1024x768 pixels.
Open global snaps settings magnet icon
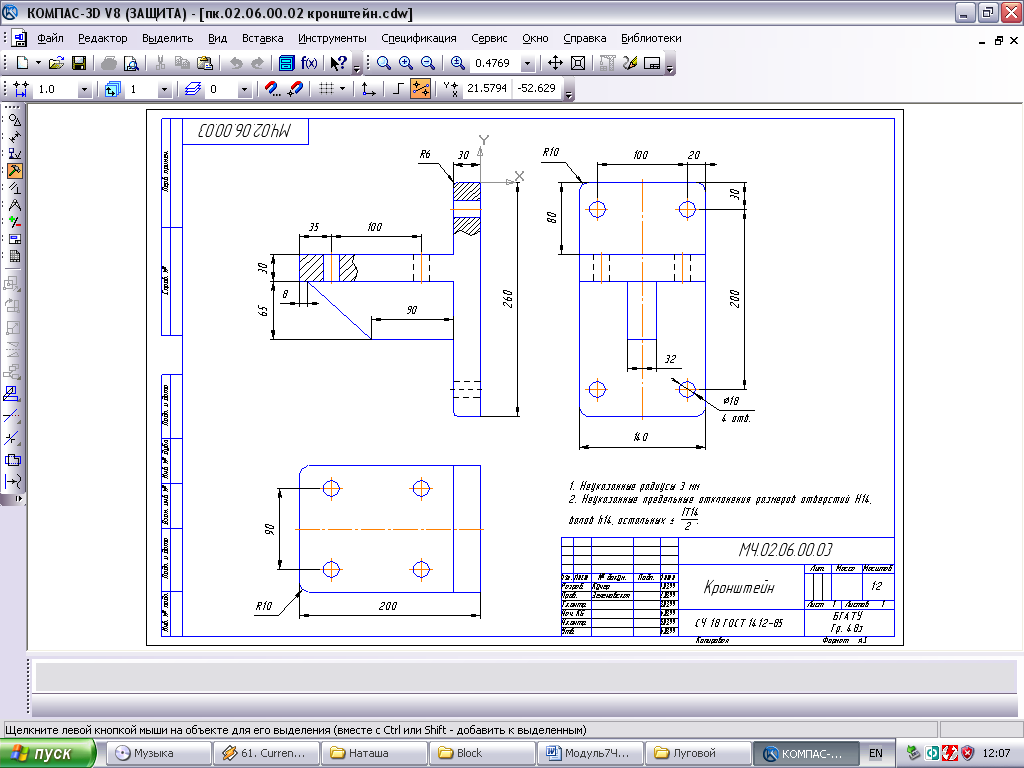[272, 89]
